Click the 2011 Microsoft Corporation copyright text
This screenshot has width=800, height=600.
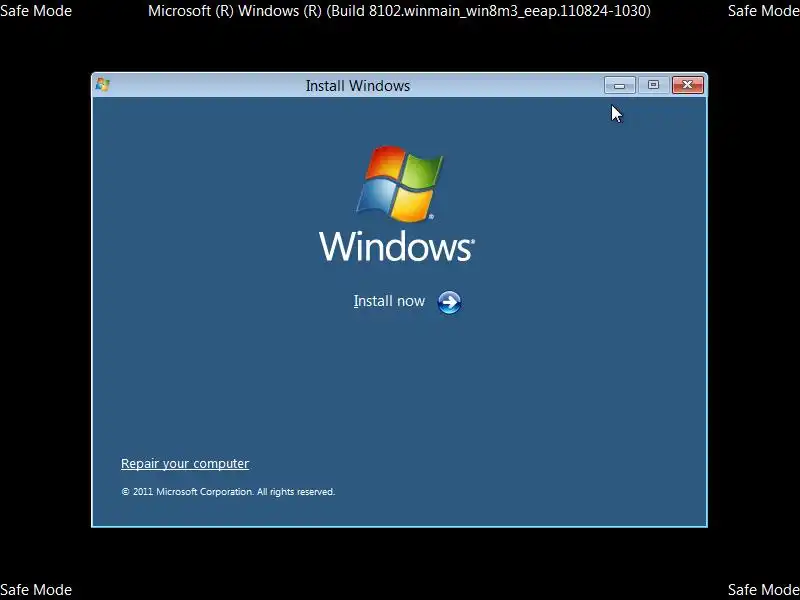coord(228,492)
